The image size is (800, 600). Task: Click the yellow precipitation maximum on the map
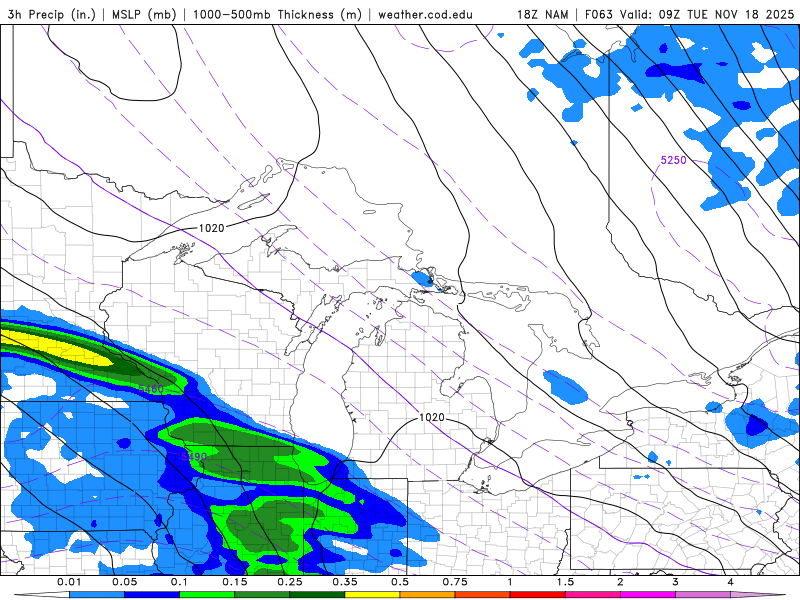[56, 349]
